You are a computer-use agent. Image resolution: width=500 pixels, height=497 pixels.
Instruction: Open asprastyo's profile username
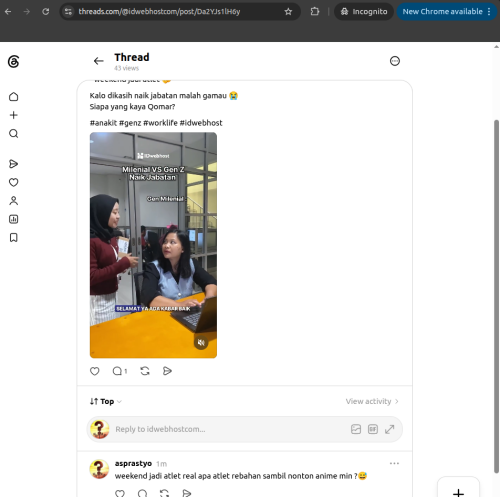coord(133,463)
